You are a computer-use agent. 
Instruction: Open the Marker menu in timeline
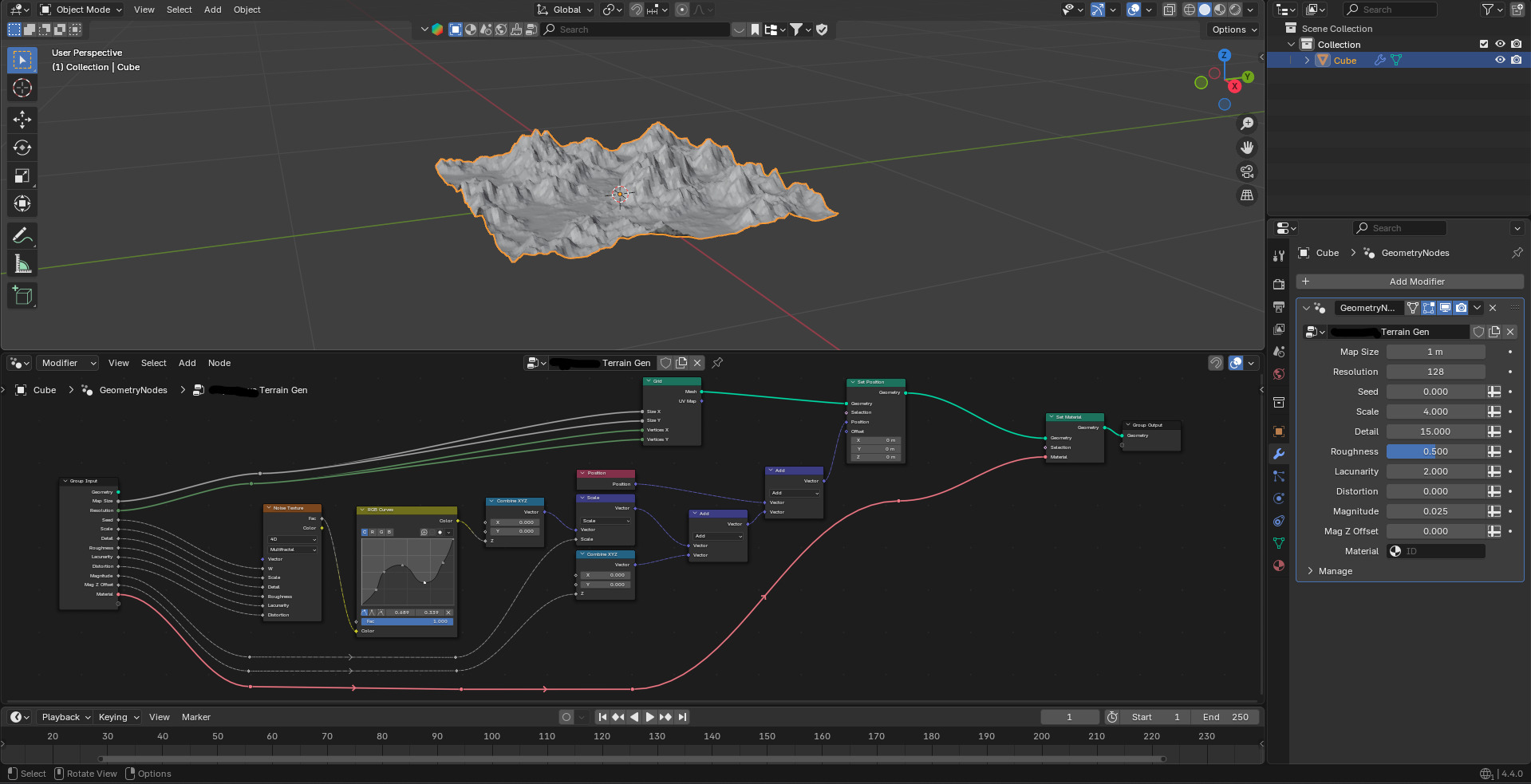point(195,717)
